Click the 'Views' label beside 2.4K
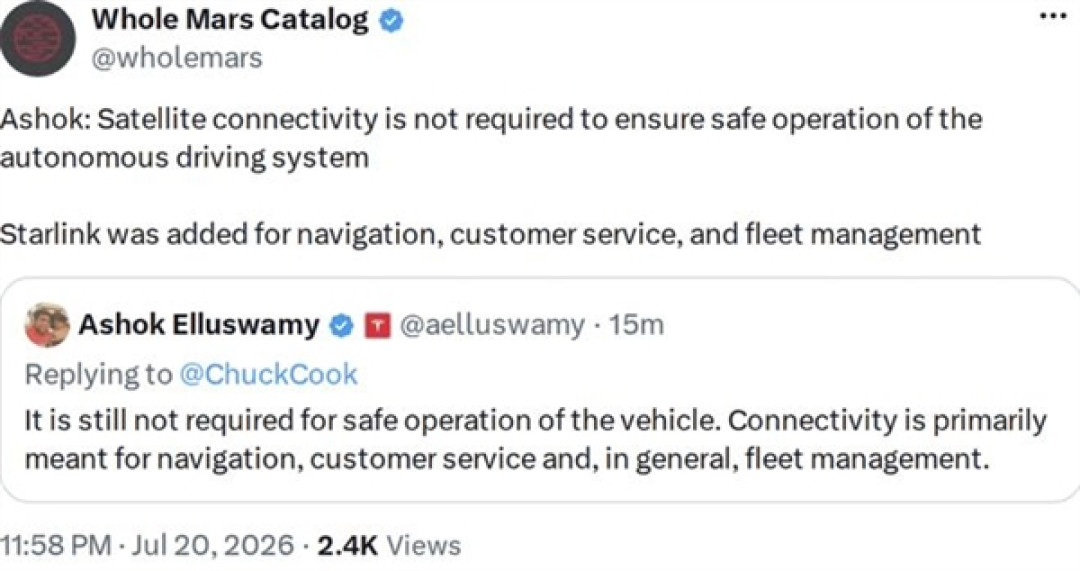 (x=424, y=545)
